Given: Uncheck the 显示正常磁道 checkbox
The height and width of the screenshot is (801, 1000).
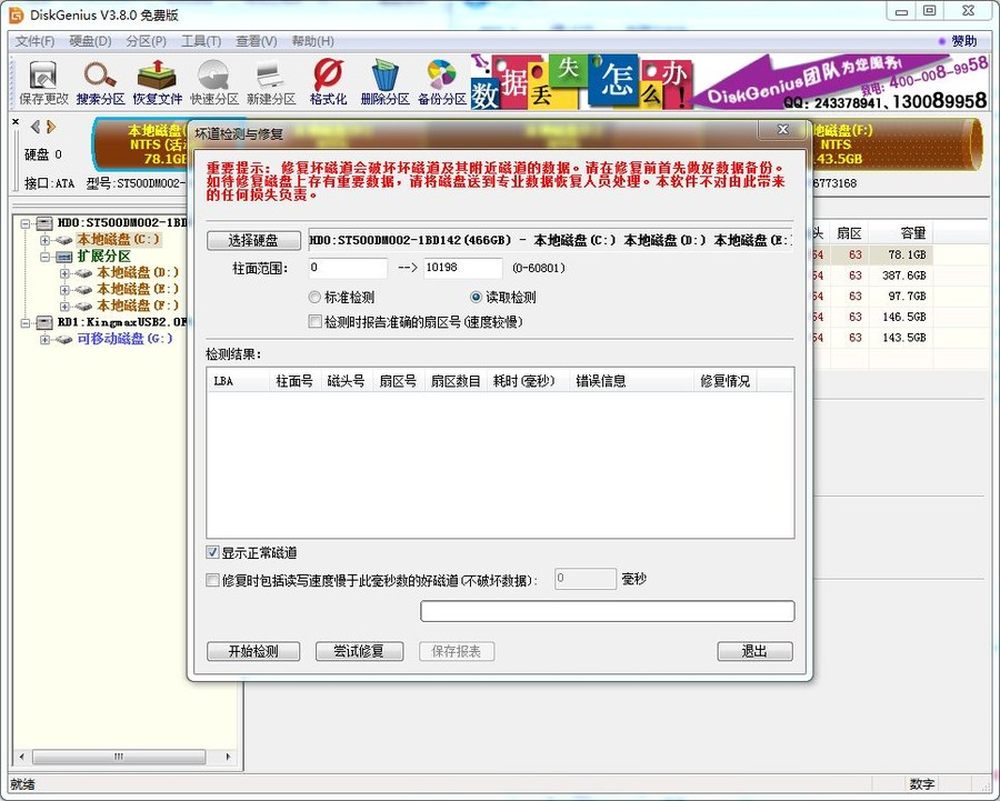Looking at the screenshot, I should (x=213, y=553).
